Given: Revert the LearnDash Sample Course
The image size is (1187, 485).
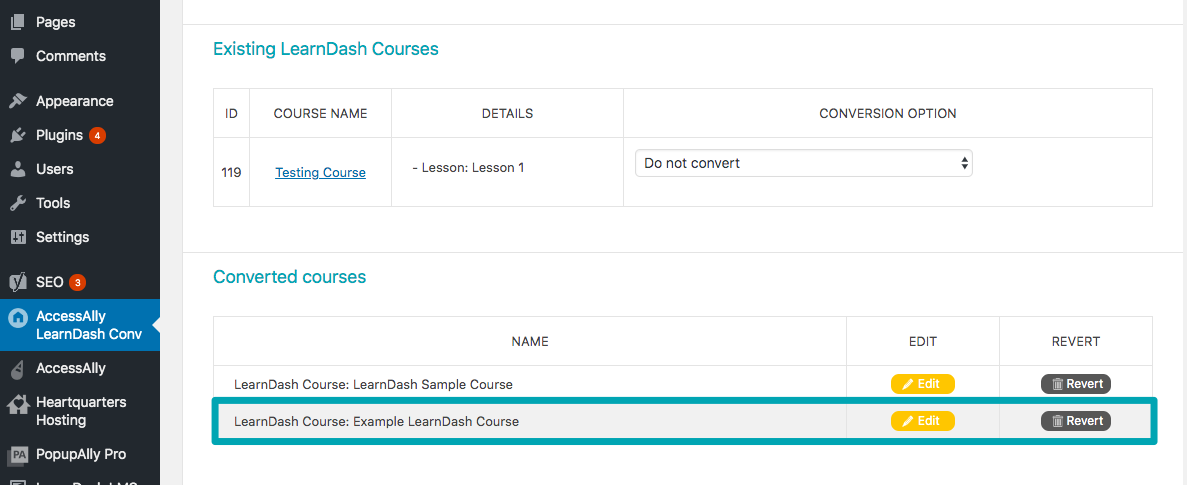Looking at the screenshot, I should pyautogui.click(x=1076, y=384).
